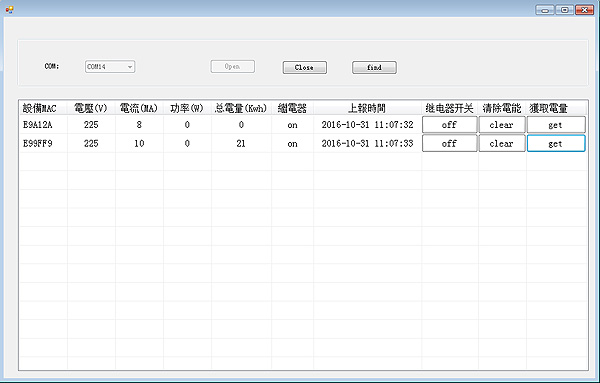Get power reading for E99FF9
This screenshot has width=600, height=383.
(x=556, y=143)
